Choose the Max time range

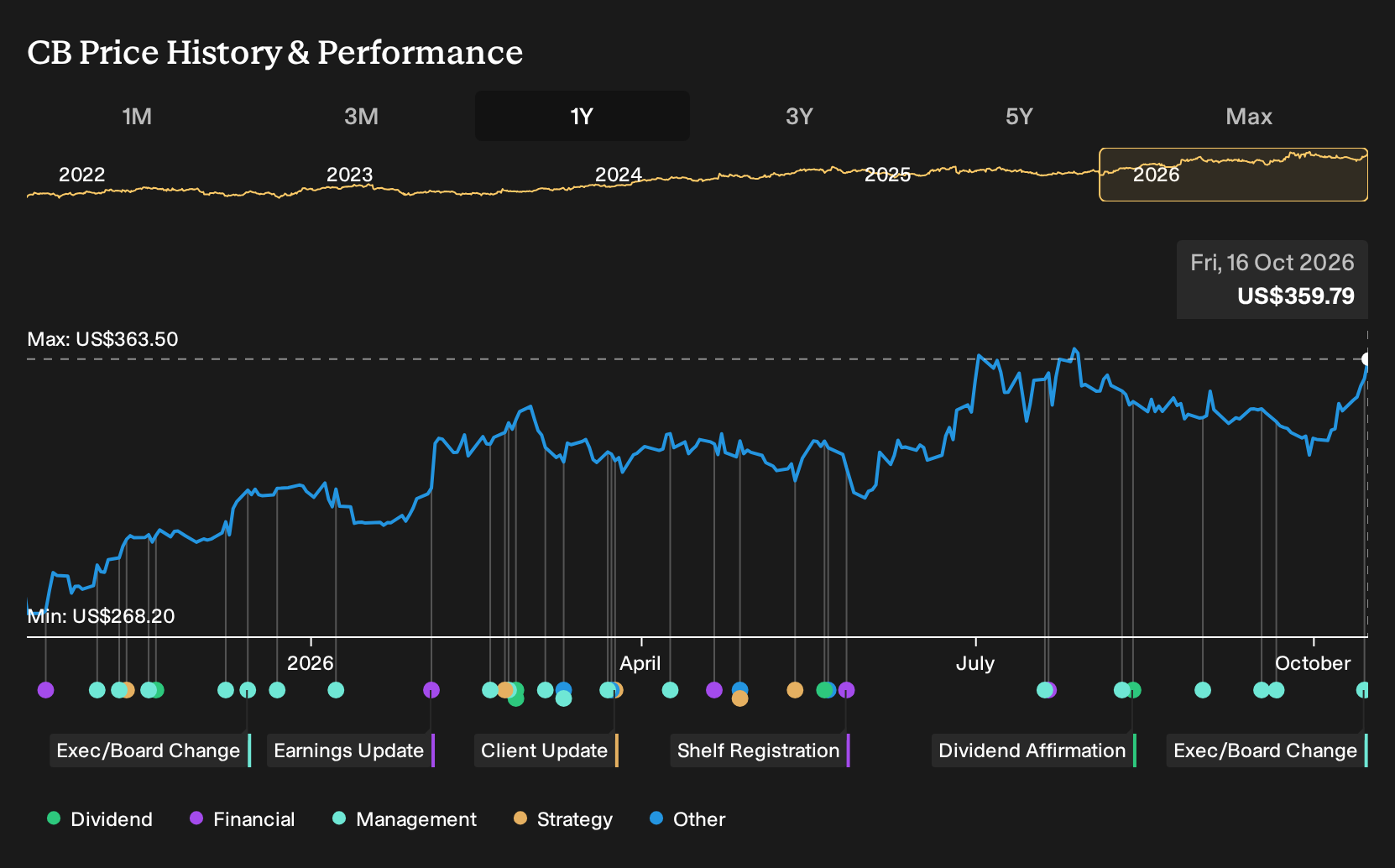coord(1249,116)
